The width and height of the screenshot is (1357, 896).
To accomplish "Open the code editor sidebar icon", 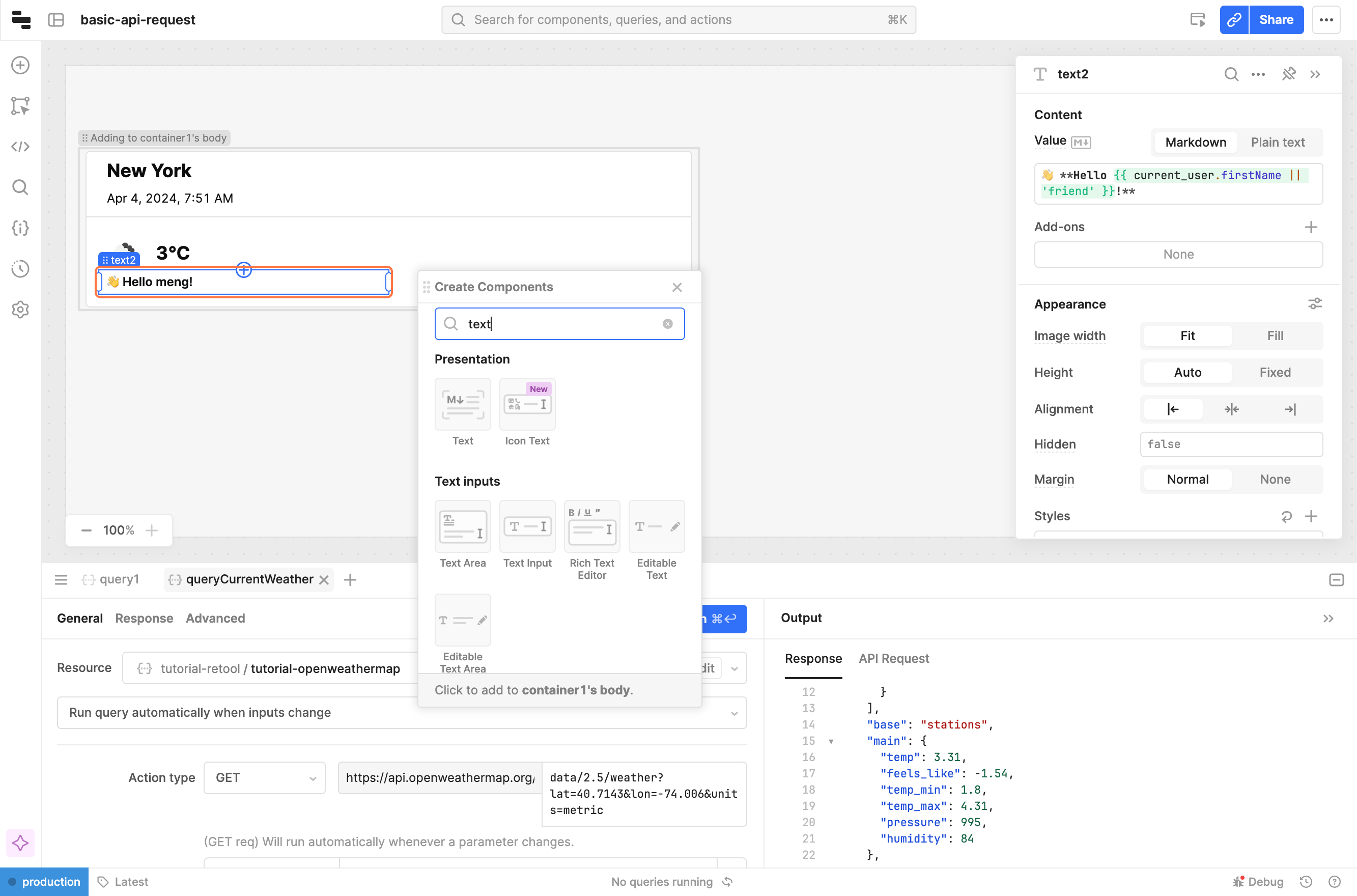I will (20, 147).
